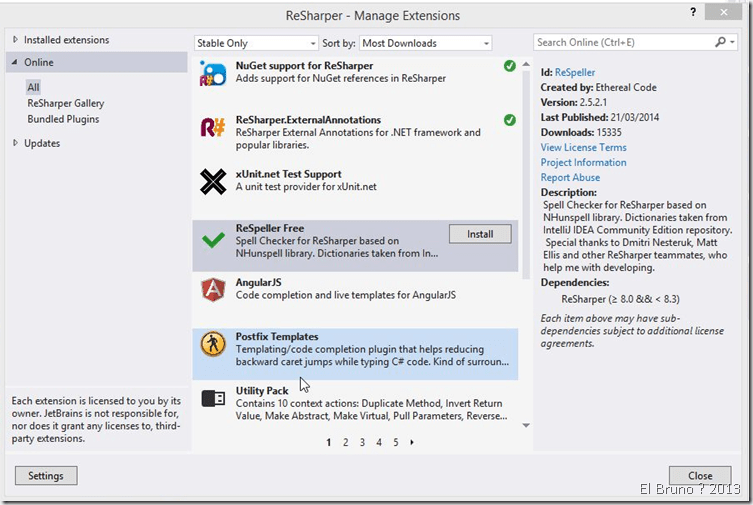Open the Project Information link
The width and height of the screenshot is (753, 505).
pyautogui.click(x=583, y=162)
